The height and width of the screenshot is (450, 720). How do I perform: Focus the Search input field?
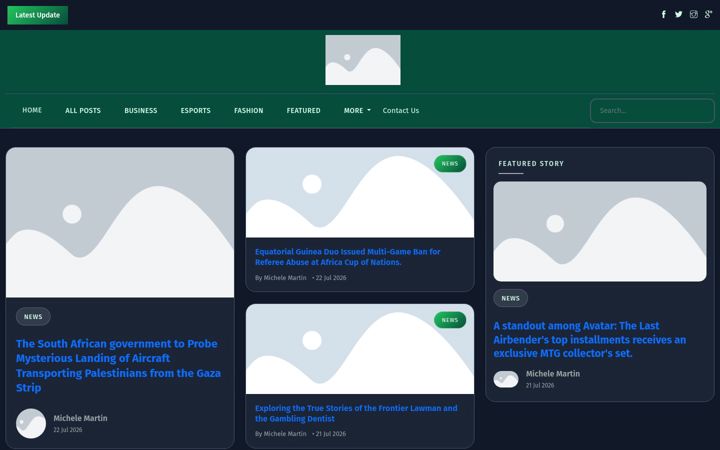pyautogui.click(x=652, y=111)
